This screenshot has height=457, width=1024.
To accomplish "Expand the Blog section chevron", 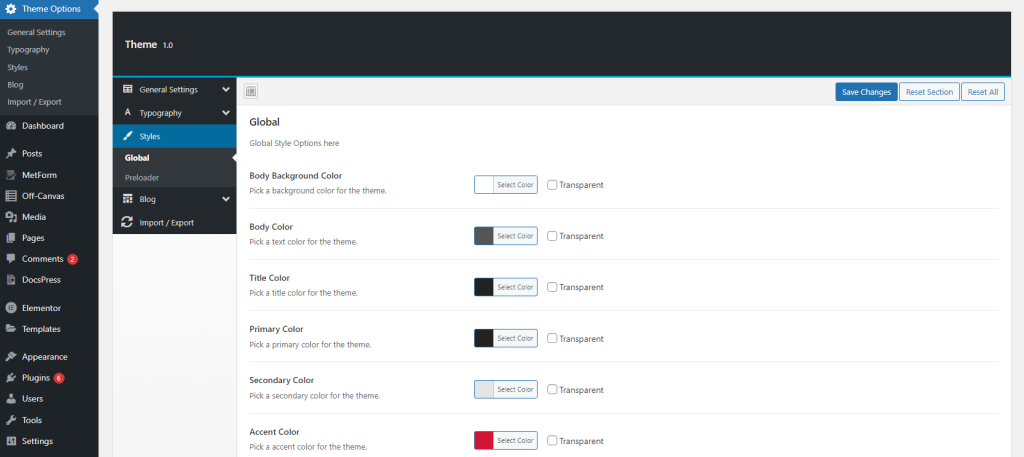I will (x=226, y=199).
